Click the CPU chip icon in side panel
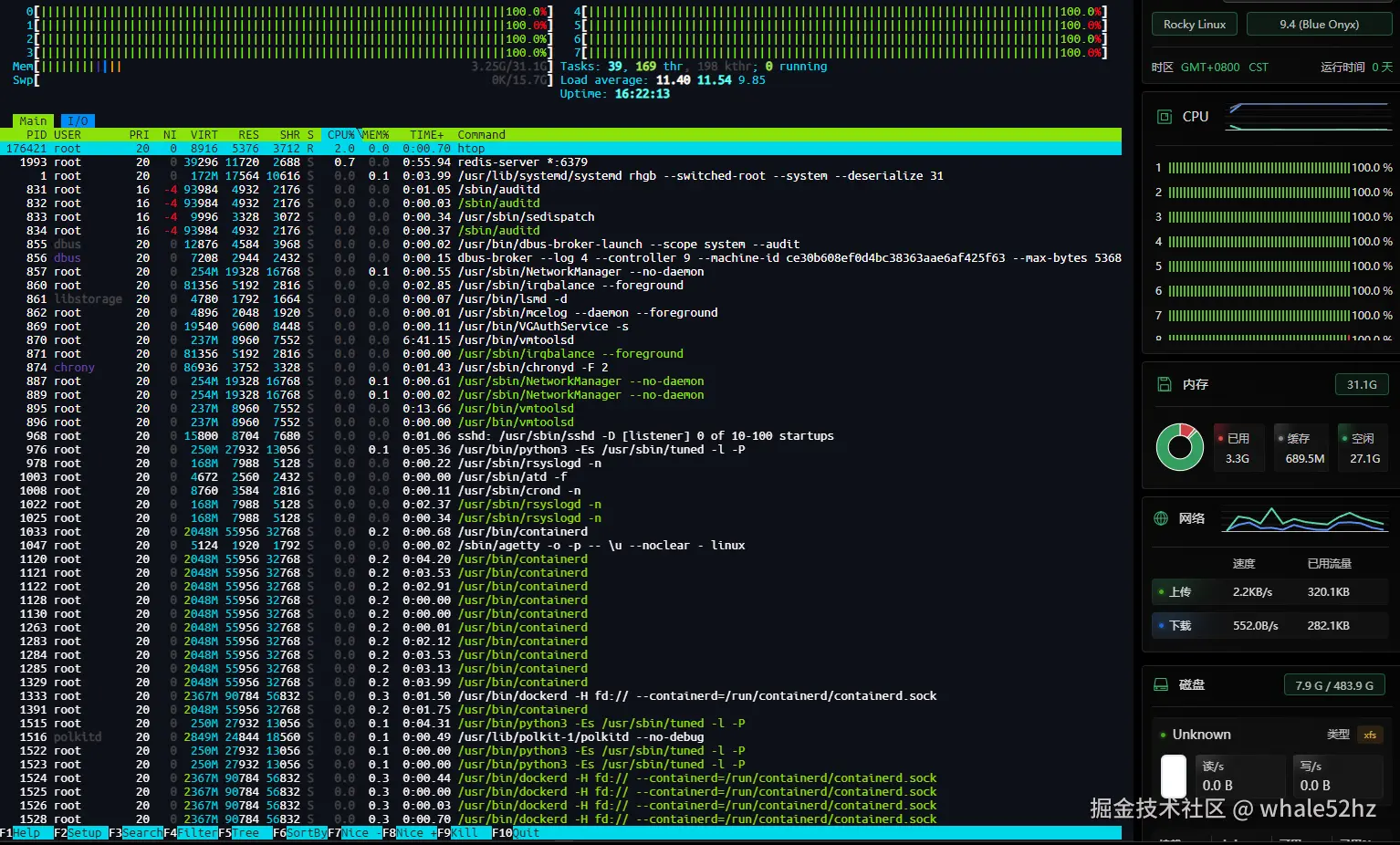Viewport: 1400px width, 845px height. point(1164,117)
